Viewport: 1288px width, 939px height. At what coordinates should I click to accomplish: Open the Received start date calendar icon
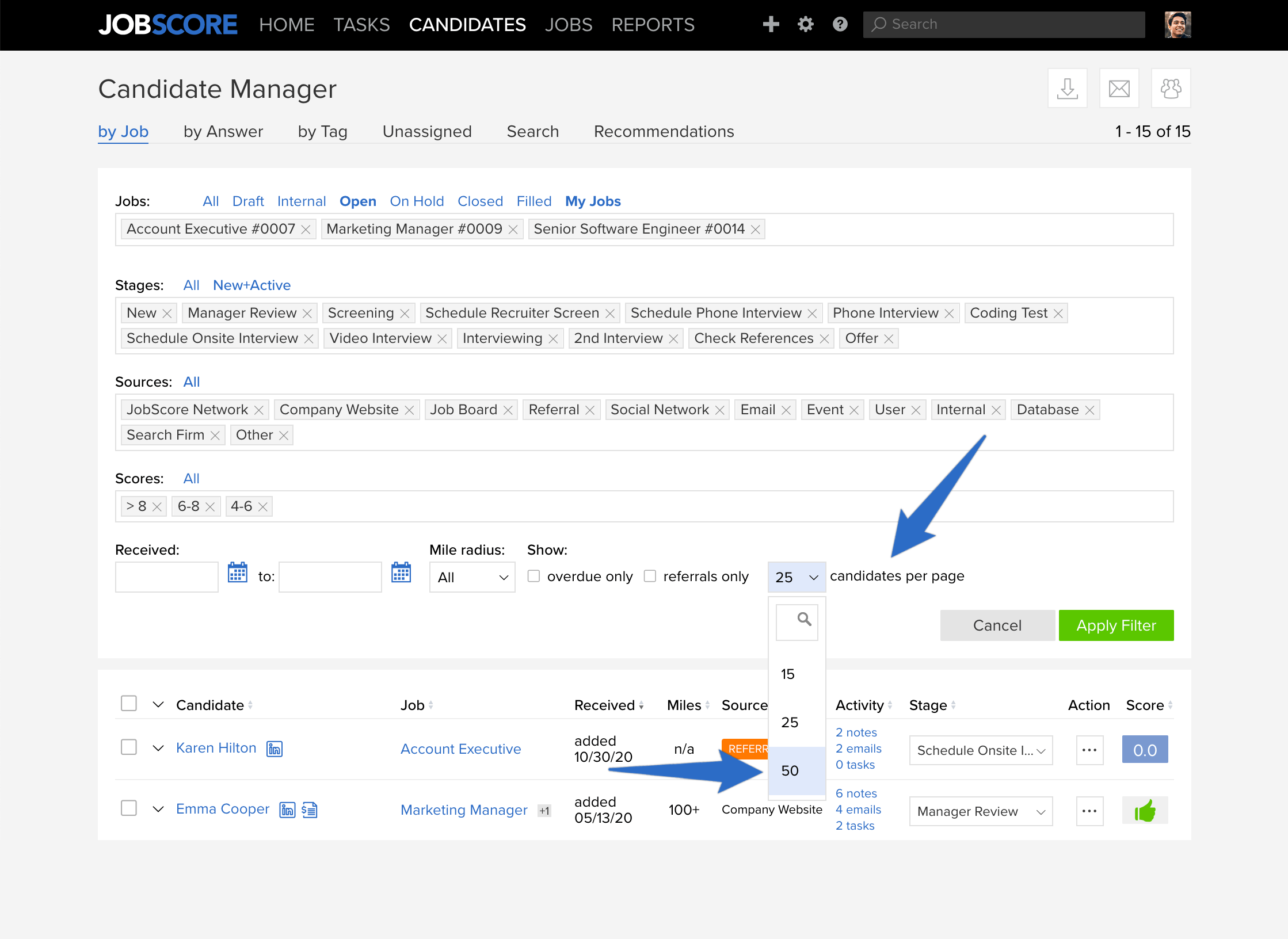[x=237, y=572]
